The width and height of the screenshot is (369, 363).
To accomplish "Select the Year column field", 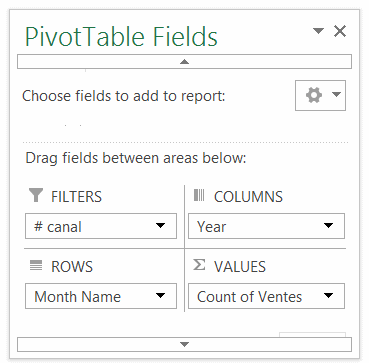I will point(266,226).
